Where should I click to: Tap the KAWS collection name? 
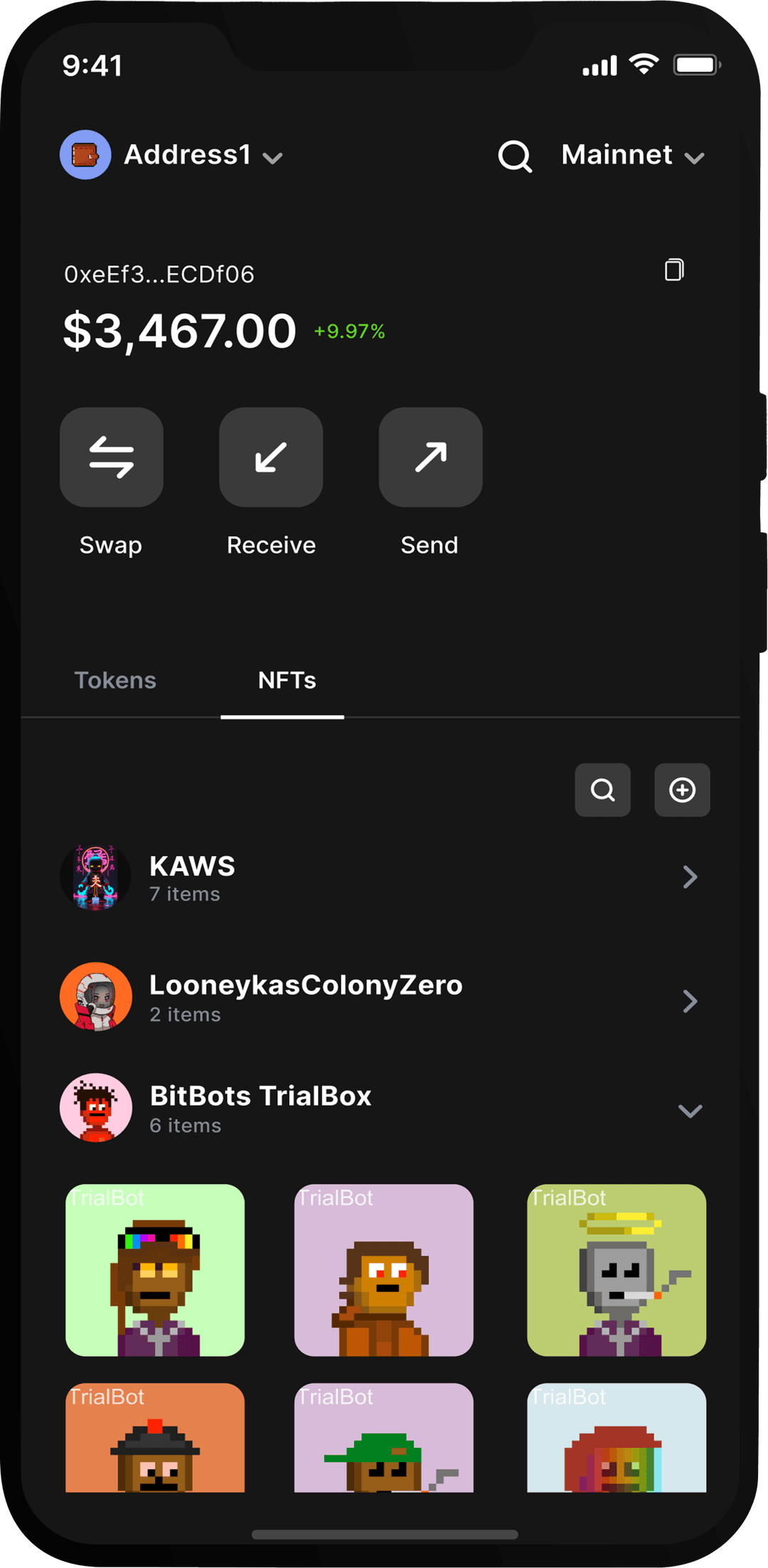(192, 866)
